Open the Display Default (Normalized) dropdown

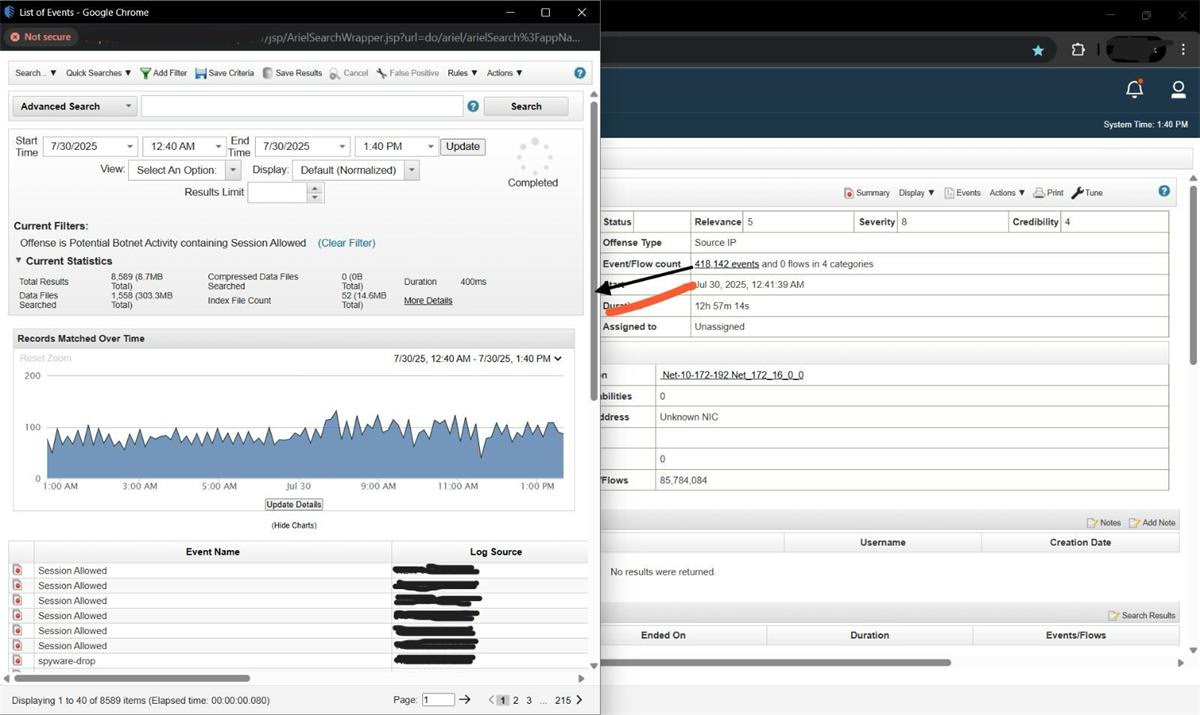pos(356,170)
